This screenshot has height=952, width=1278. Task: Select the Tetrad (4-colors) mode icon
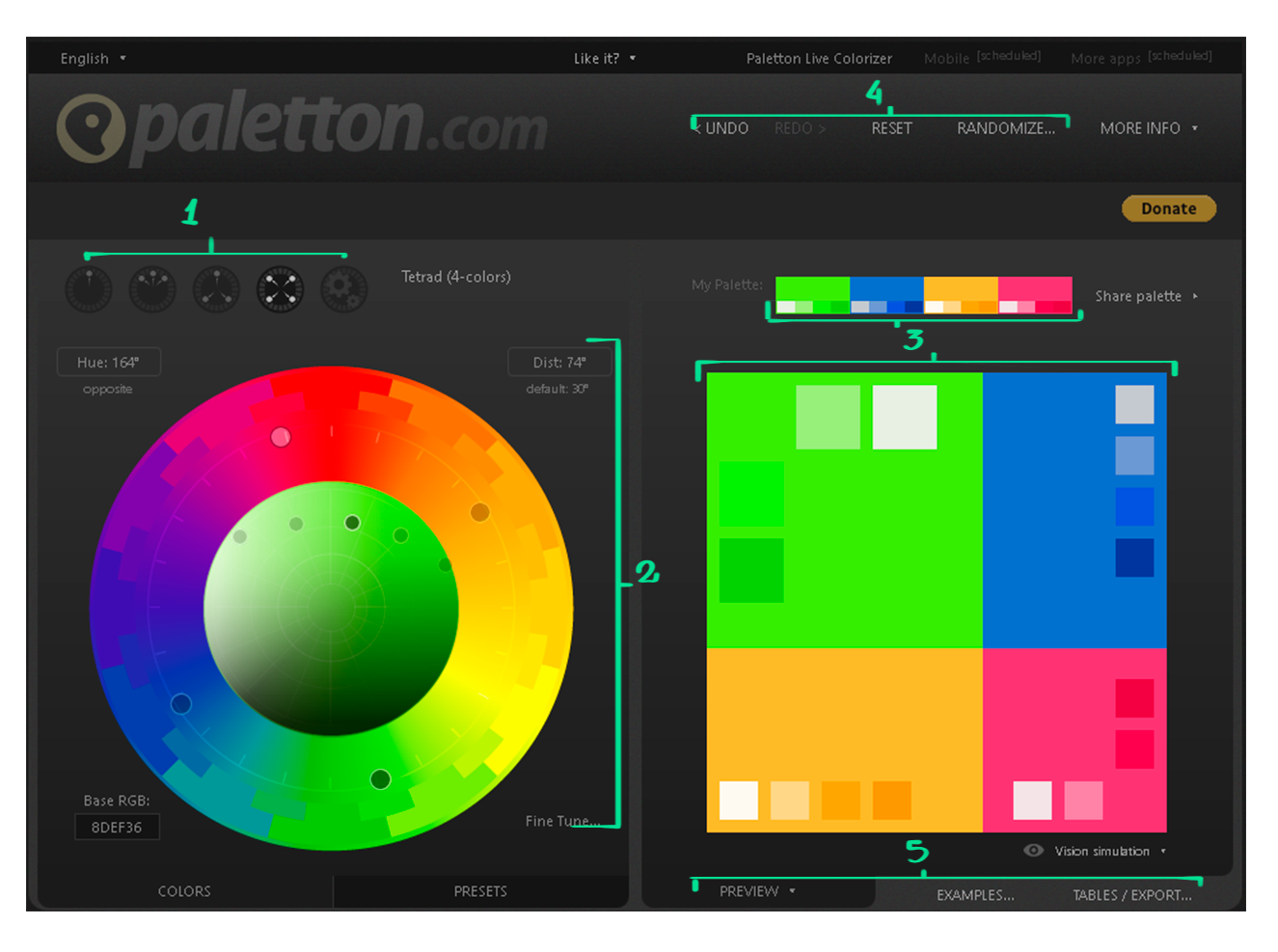click(281, 289)
